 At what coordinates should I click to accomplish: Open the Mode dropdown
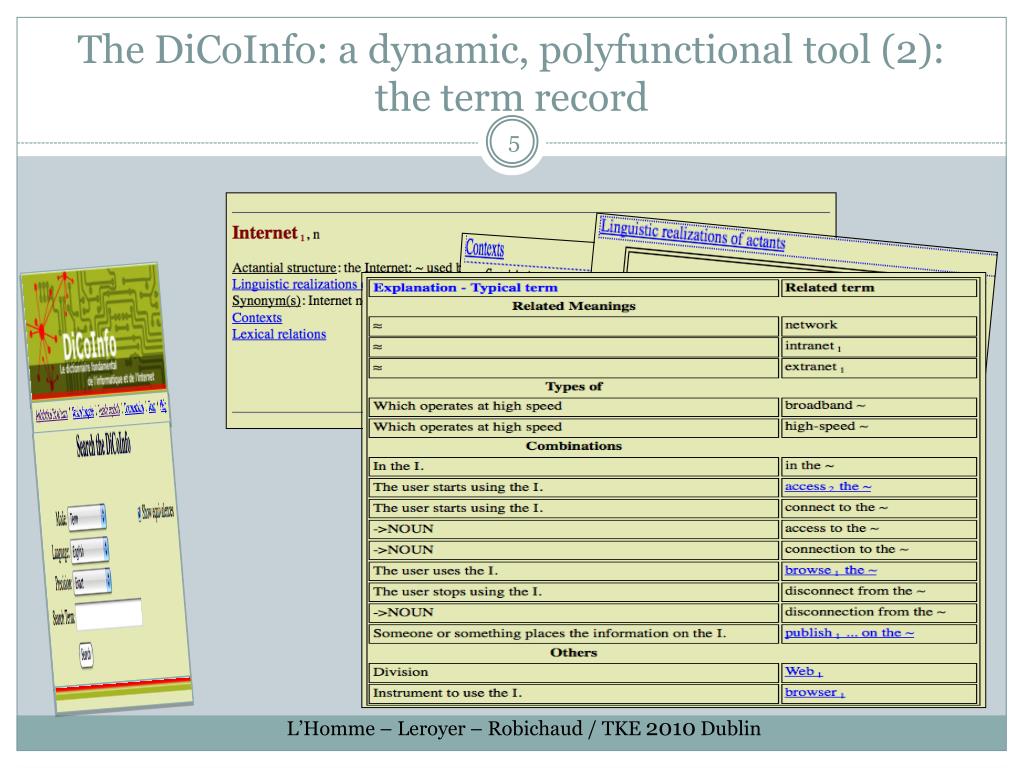coord(87,518)
